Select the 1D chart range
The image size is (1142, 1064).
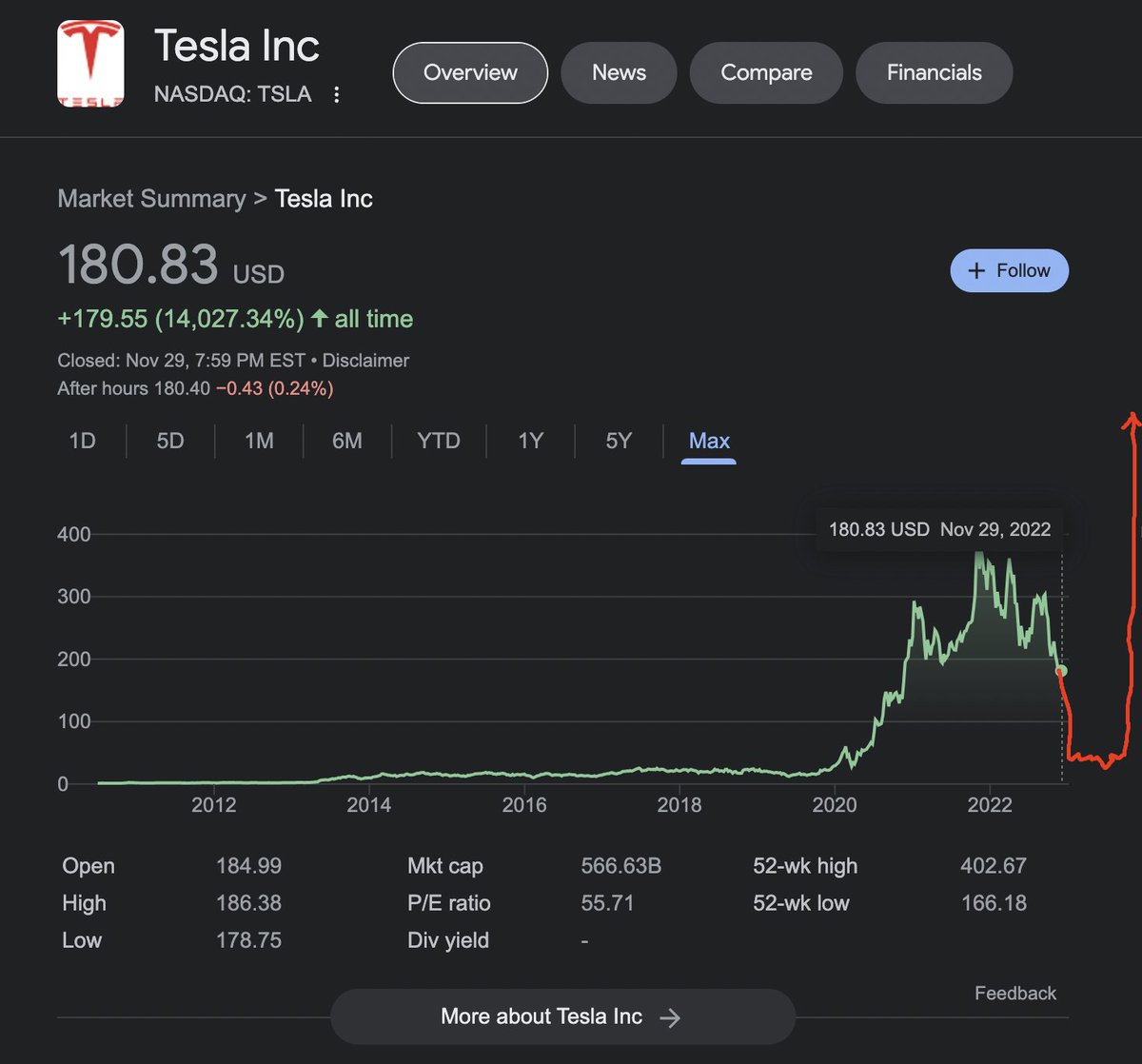(x=83, y=441)
